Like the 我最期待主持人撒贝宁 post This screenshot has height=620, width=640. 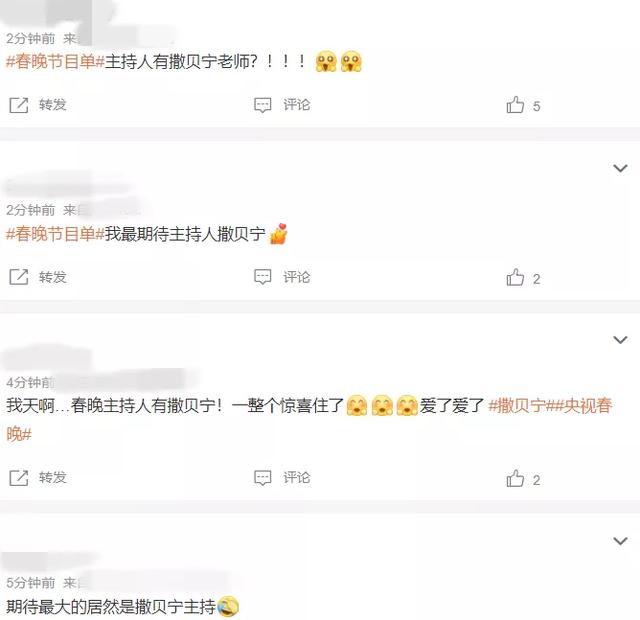tap(515, 277)
